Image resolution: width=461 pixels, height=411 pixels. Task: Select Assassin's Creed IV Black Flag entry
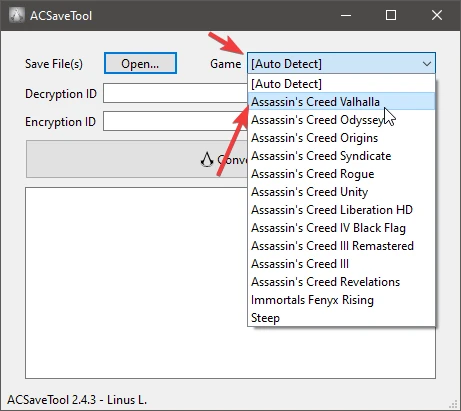(x=341, y=228)
